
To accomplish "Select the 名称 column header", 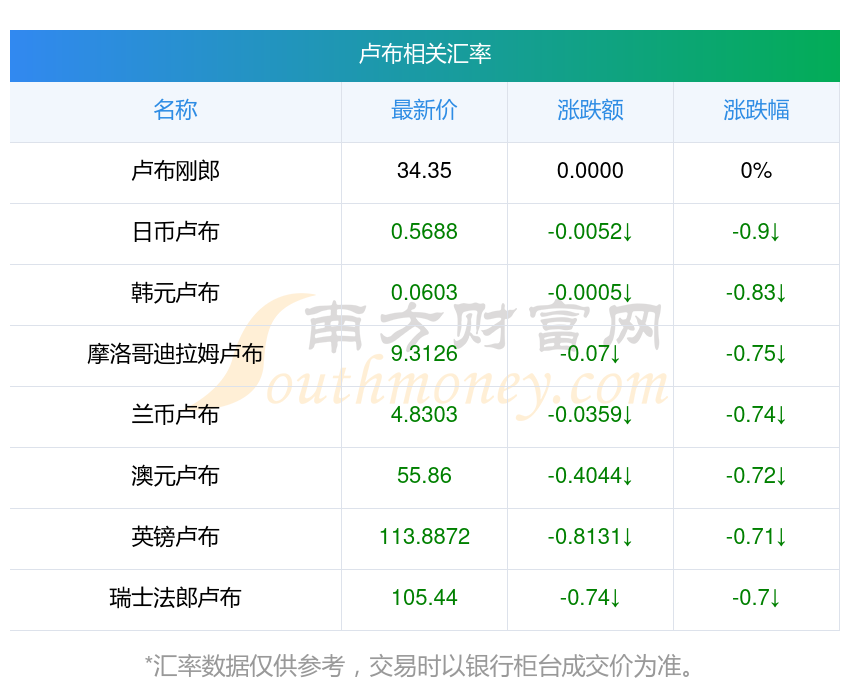I will [175, 110].
